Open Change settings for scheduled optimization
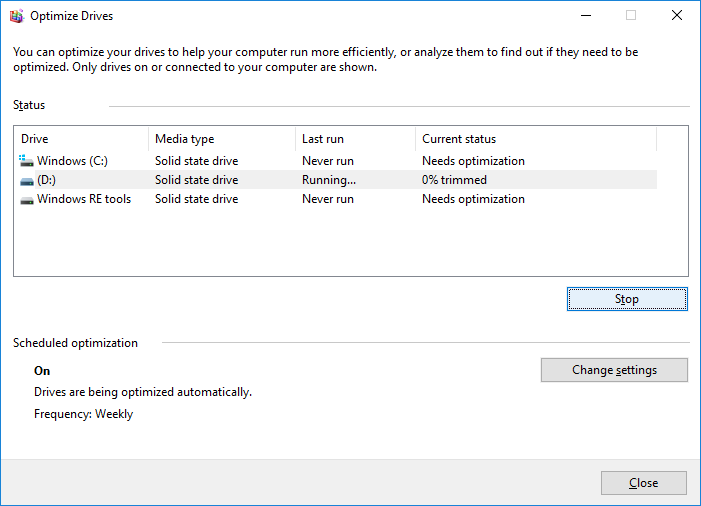The width and height of the screenshot is (701, 506). point(614,370)
